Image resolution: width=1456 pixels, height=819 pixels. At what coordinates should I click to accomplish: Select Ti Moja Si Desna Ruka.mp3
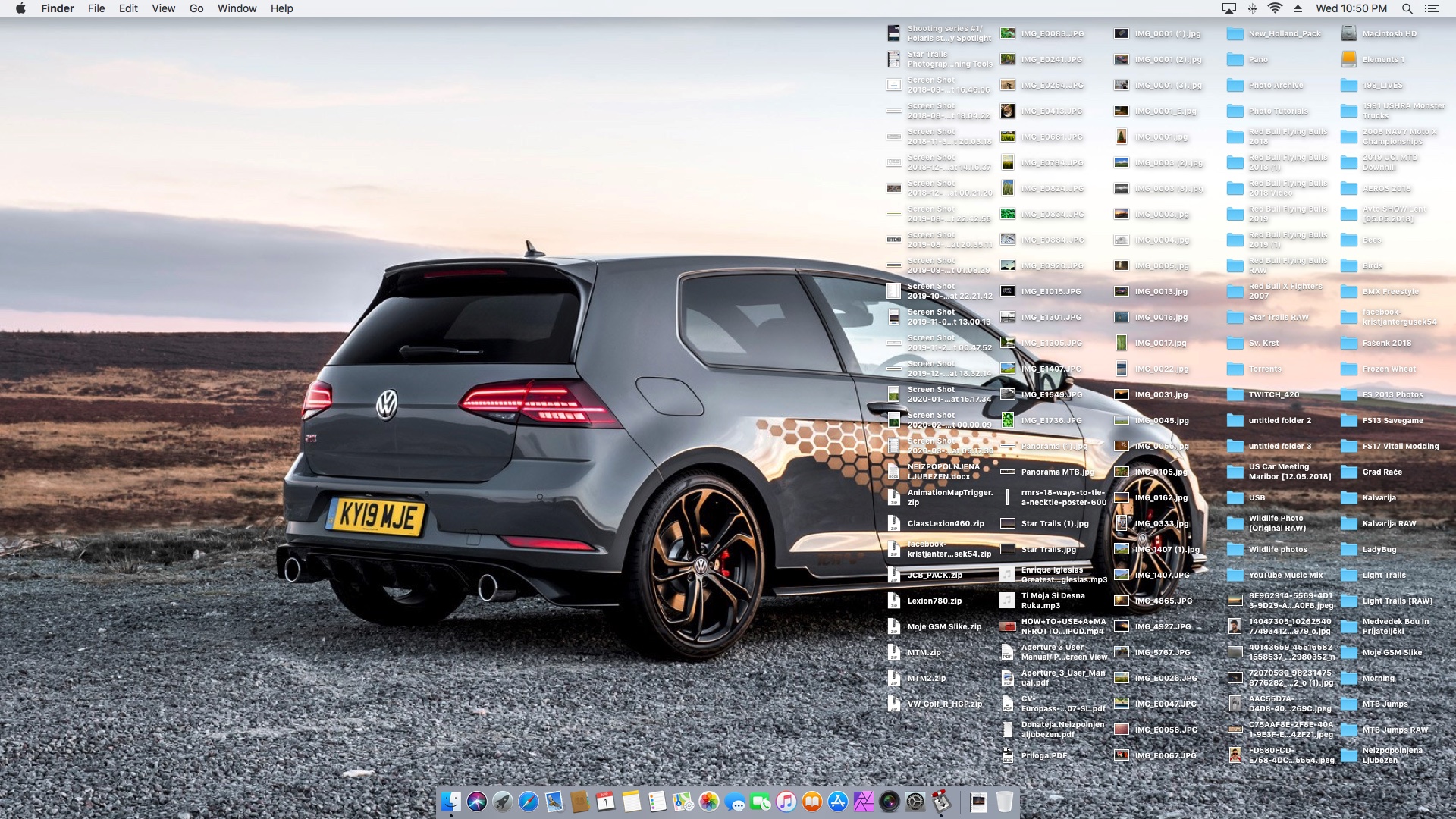[x=1043, y=601]
